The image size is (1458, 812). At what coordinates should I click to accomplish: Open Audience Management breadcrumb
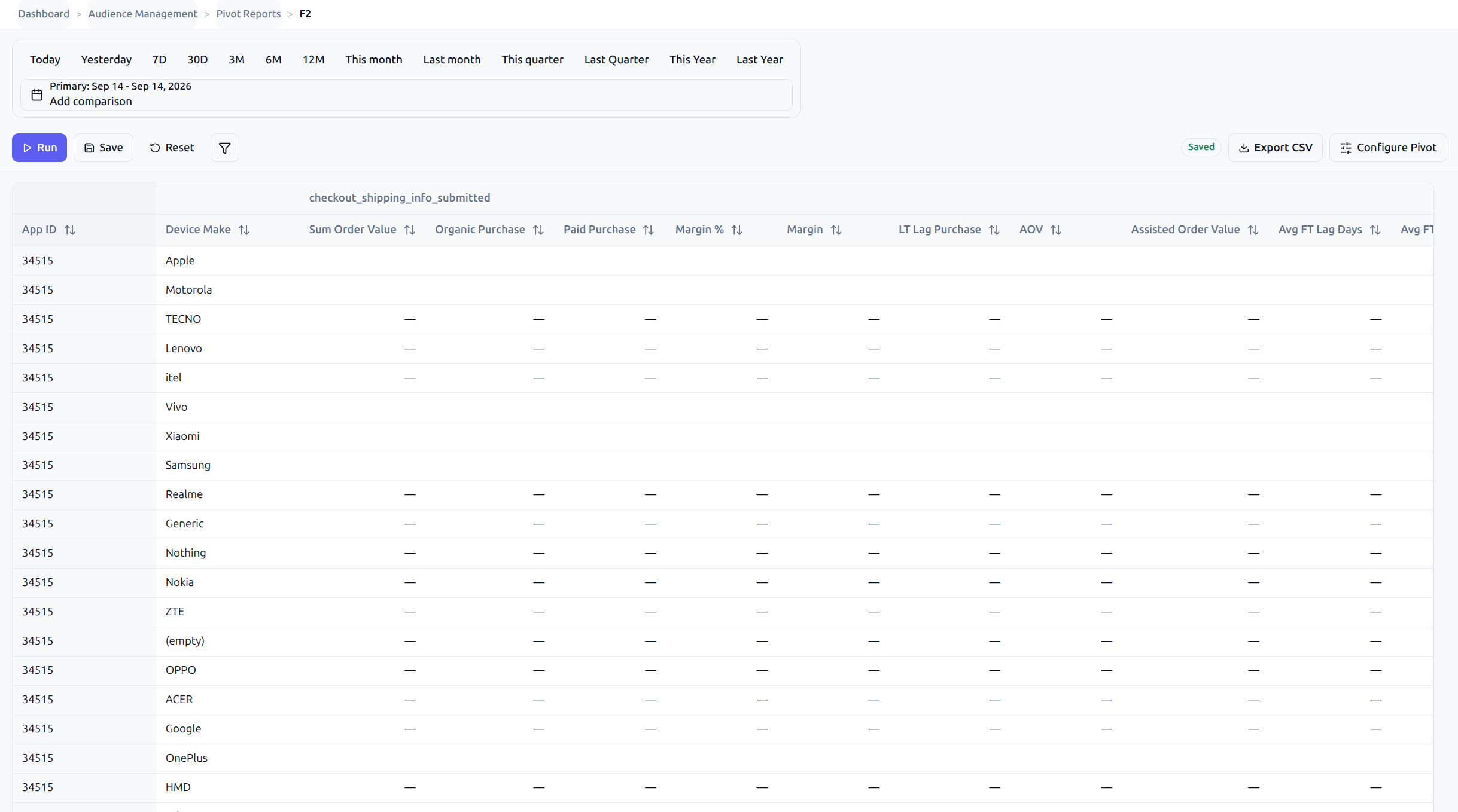pyautogui.click(x=142, y=14)
